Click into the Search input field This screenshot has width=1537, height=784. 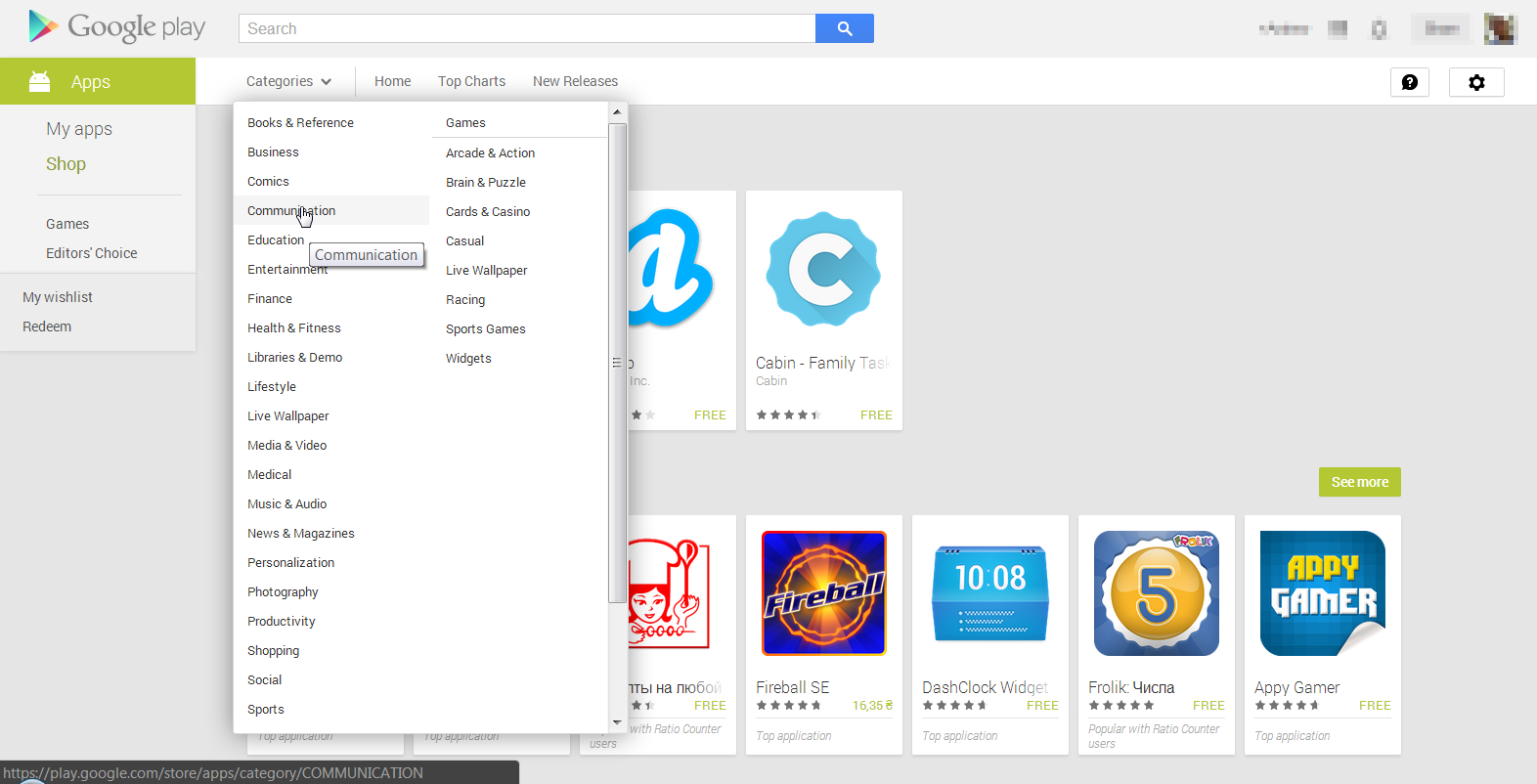tap(527, 28)
